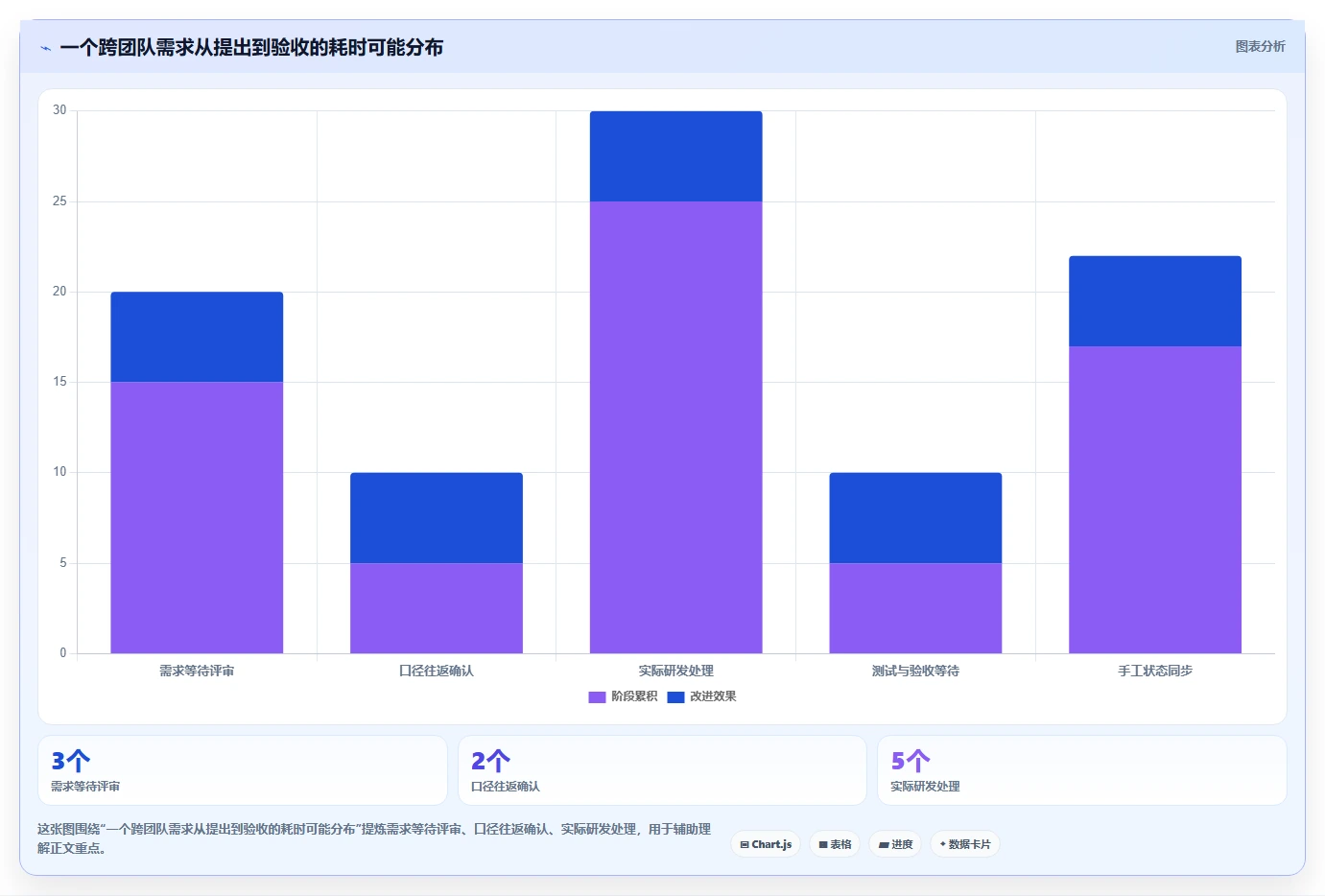The image size is (1325, 896).
Task: Click the y-axis value 20
Action: 59,292
